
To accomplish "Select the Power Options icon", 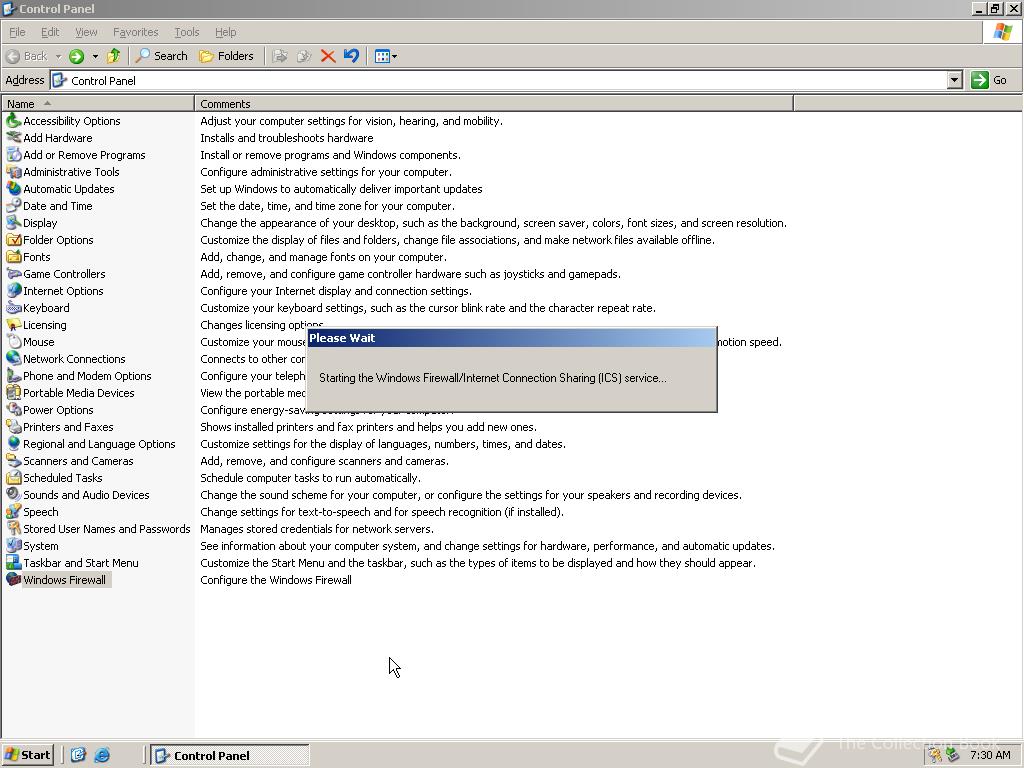I will (x=13, y=409).
